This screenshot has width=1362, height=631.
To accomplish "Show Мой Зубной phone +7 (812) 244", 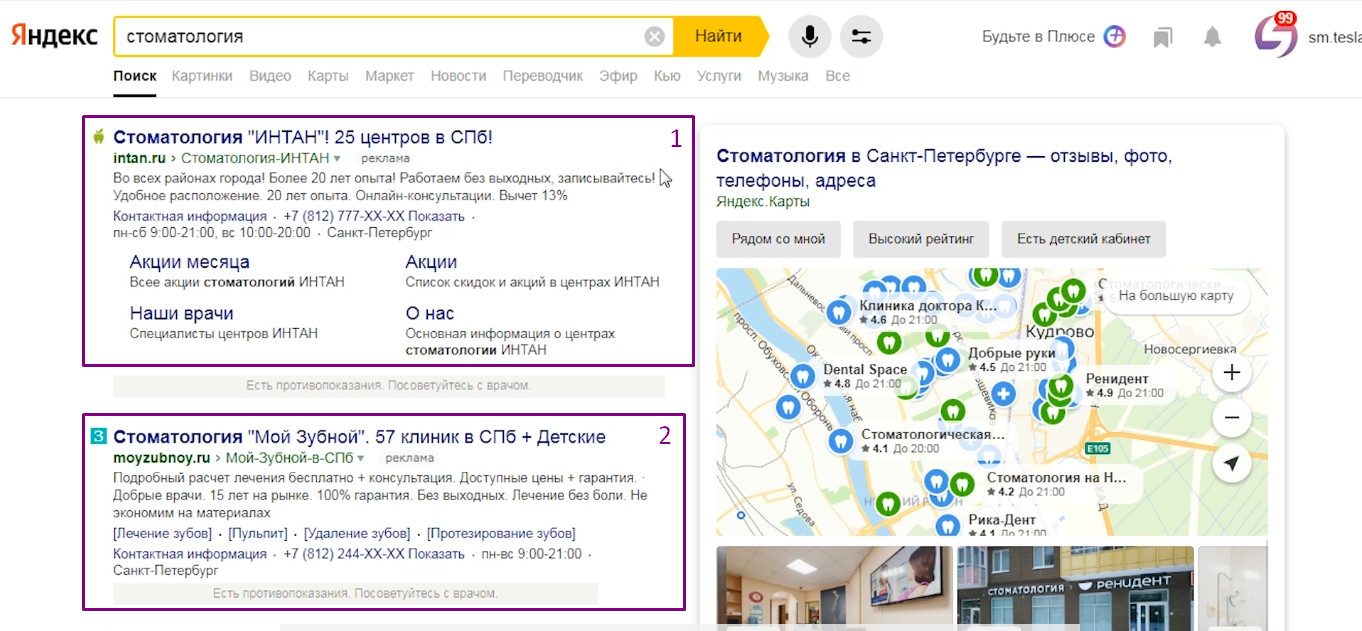I will click(x=374, y=554).
